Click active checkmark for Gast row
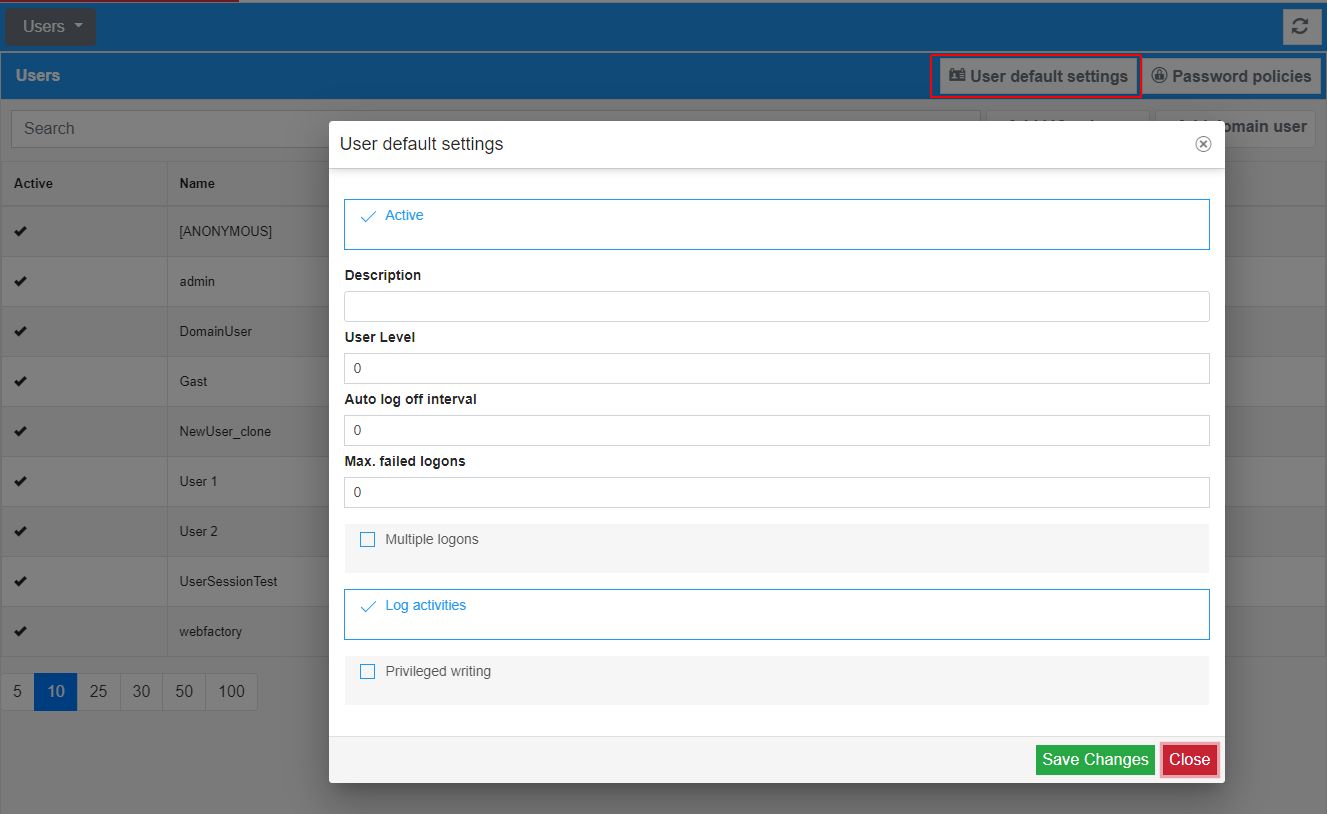Screen dimensions: 1327x814 (x=21, y=381)
